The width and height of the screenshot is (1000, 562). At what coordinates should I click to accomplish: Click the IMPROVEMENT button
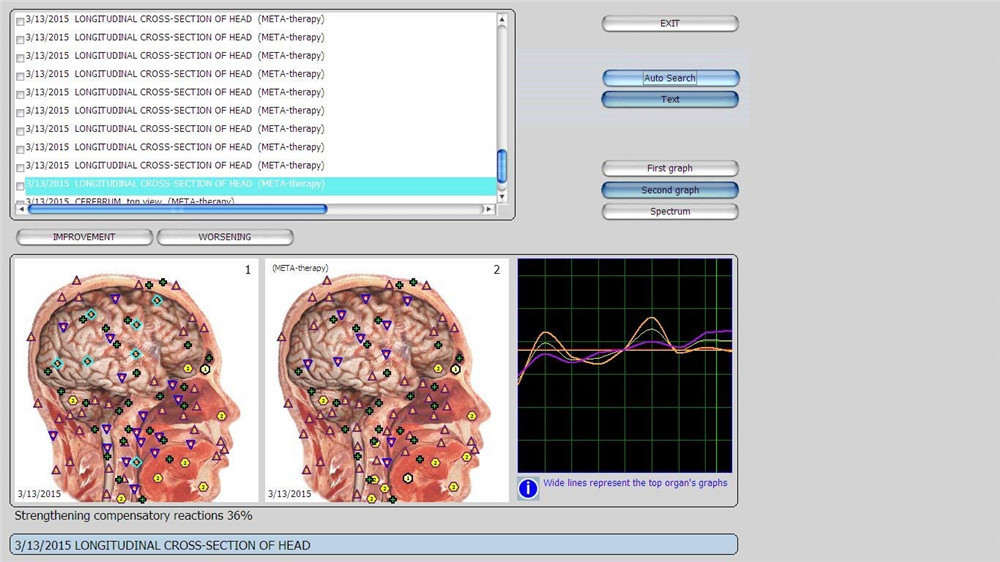pyautogui.click(x=84, y=237)
